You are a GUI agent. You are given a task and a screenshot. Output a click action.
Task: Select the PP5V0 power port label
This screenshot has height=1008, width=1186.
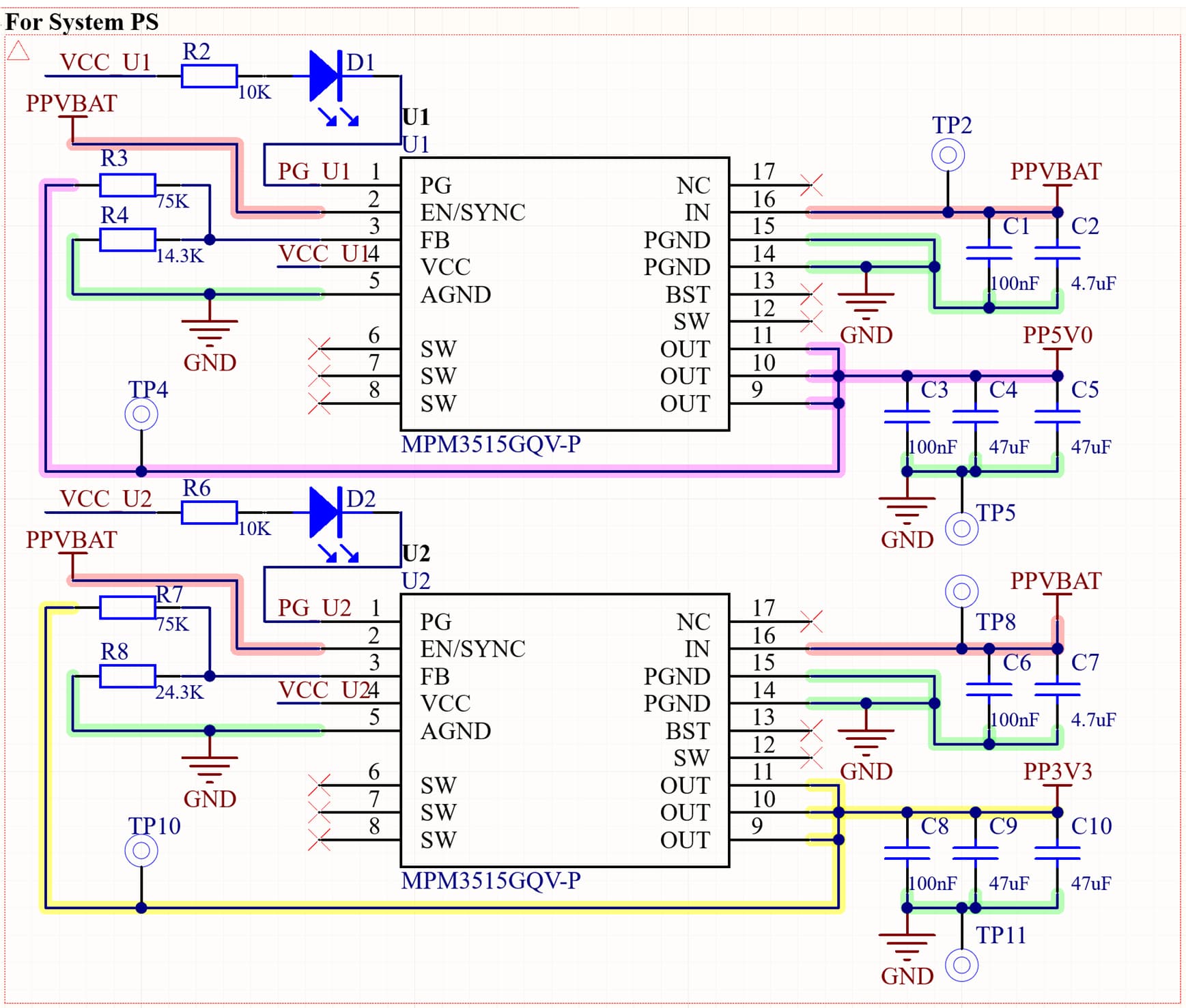point(1057,335)
